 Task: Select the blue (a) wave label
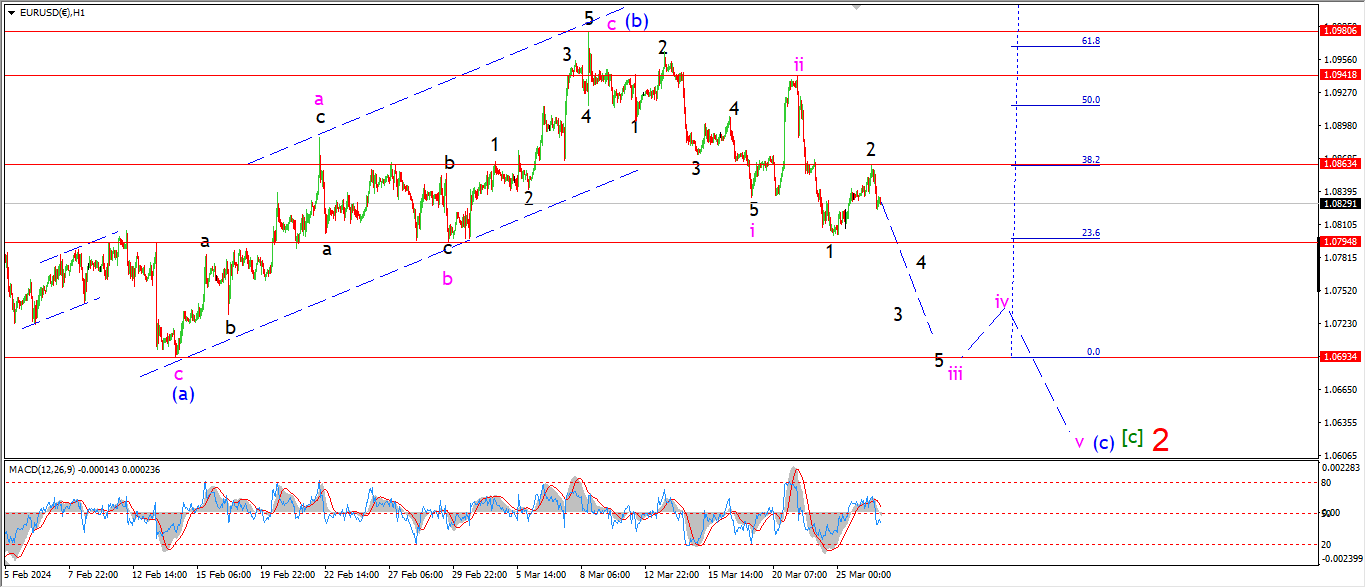click(182, 393)
